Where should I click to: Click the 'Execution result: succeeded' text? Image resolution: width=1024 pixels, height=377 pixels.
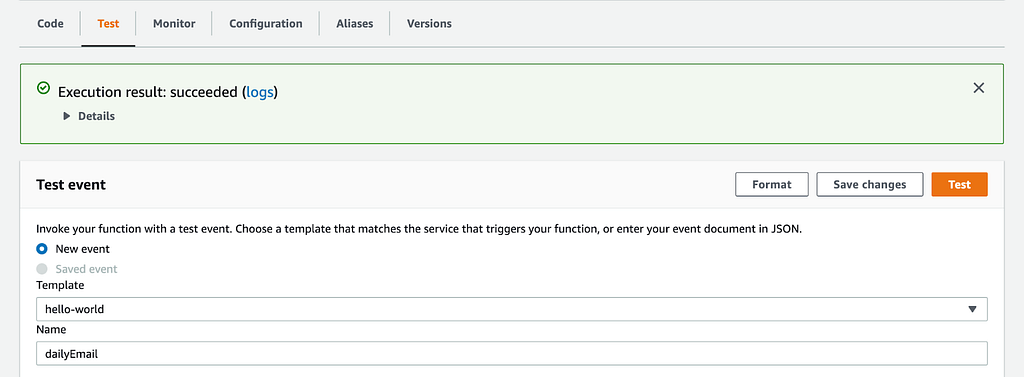coord(148,93)
